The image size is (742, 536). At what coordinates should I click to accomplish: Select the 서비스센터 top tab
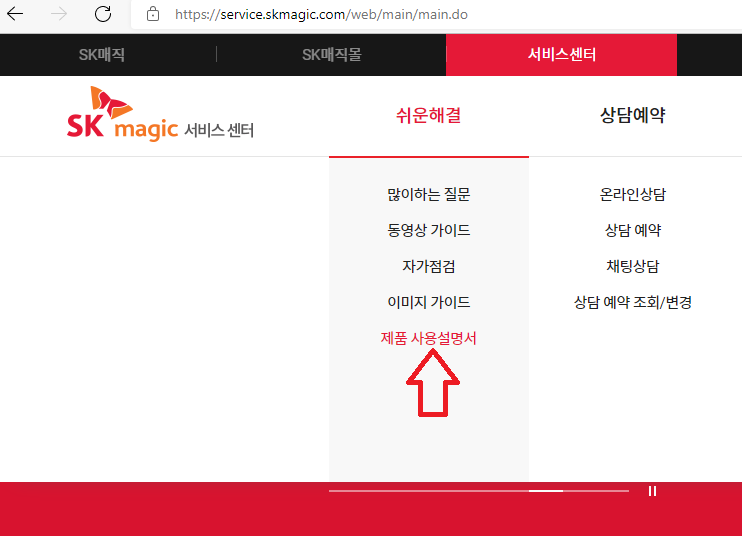pos(561,54)
